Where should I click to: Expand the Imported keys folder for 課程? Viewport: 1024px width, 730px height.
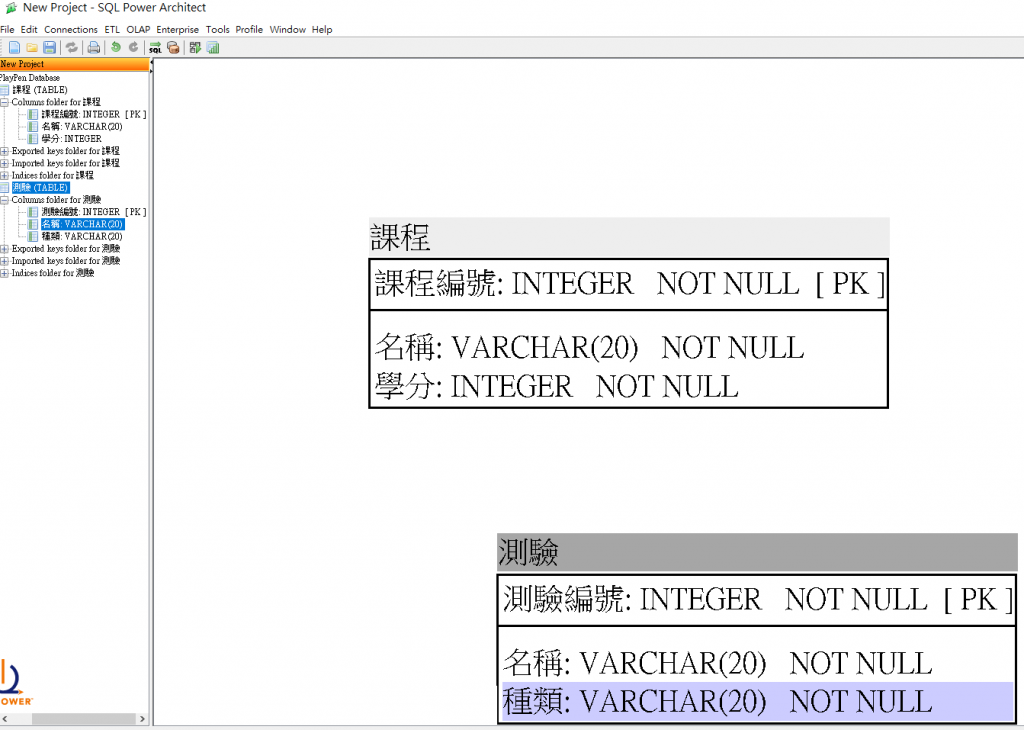point(4,163)
